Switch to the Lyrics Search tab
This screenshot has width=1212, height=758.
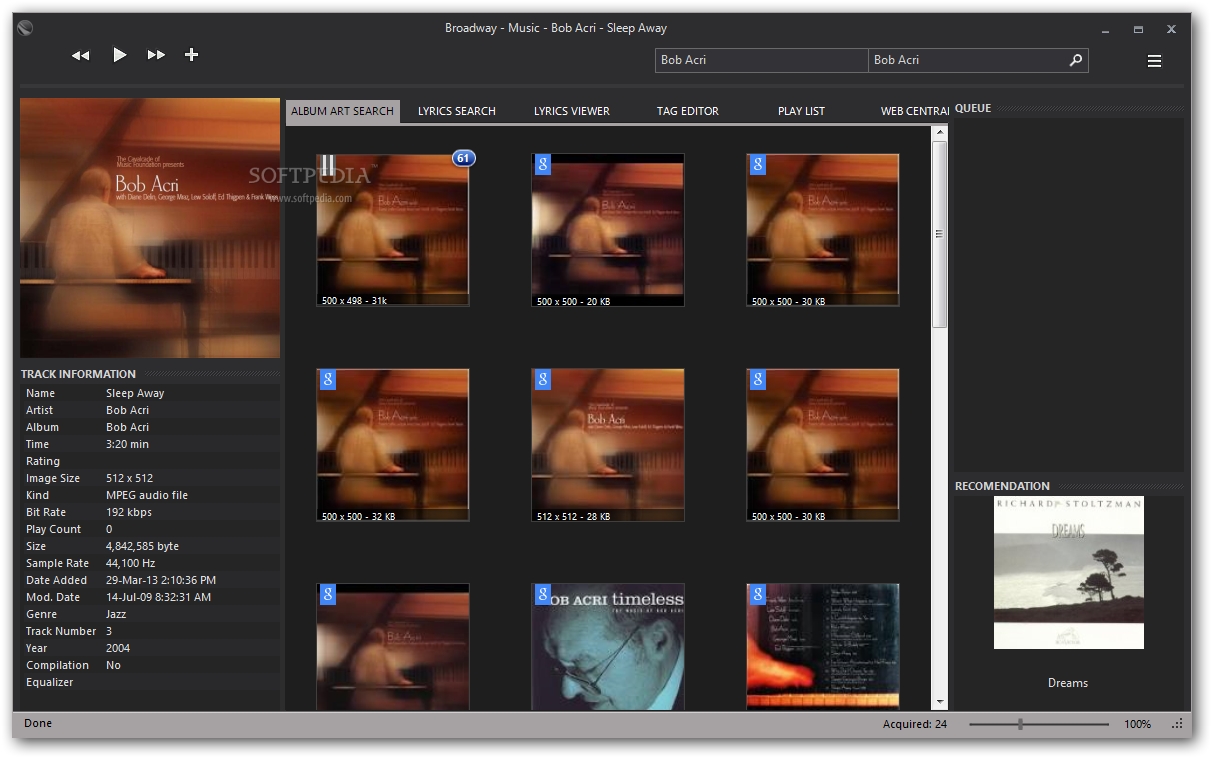click(457, 111)
